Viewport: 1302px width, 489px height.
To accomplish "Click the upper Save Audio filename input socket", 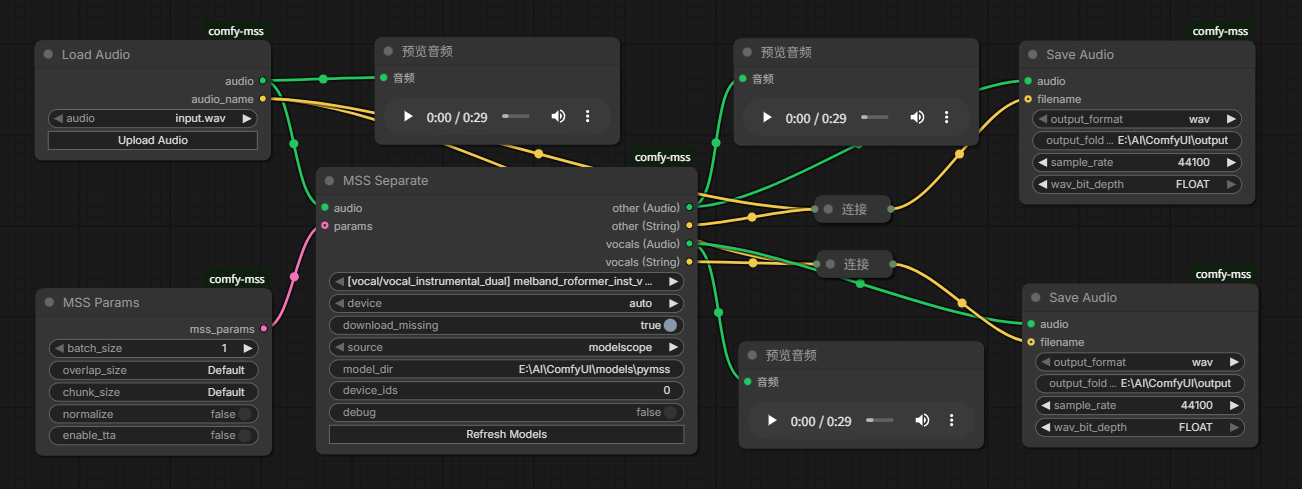I will [1028, 99].
